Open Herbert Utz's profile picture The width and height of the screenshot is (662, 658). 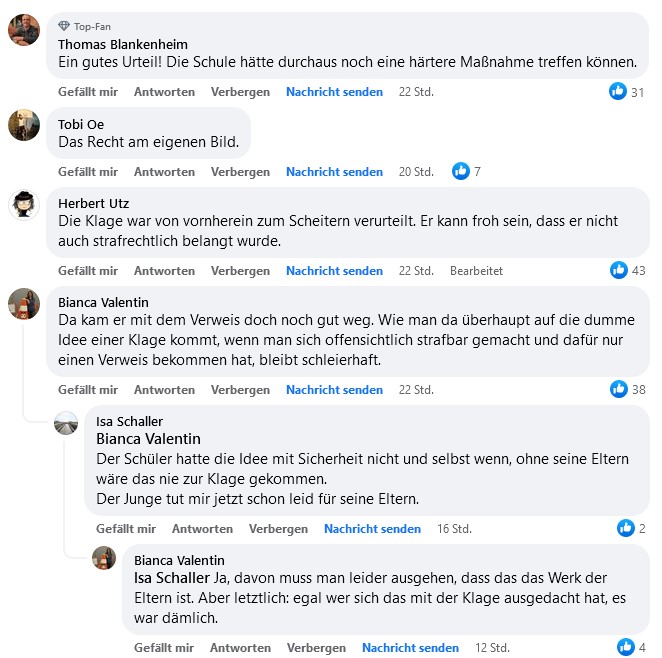[x=23, y=204]
